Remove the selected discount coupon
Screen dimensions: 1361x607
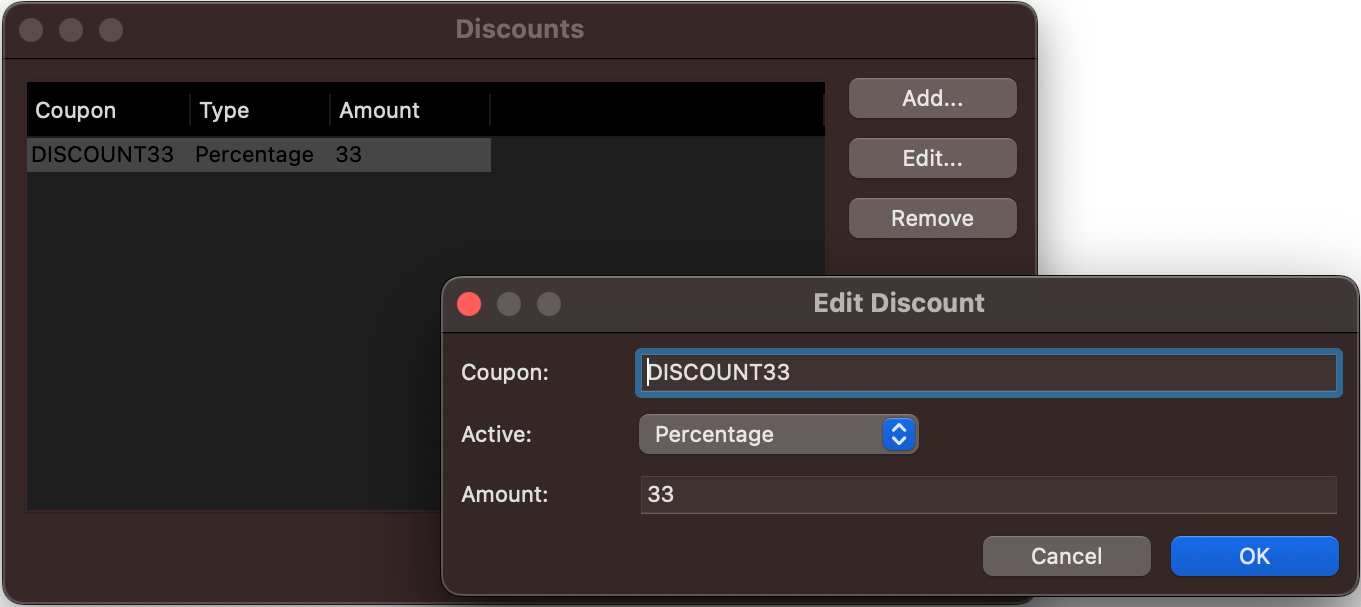(932, 218)
